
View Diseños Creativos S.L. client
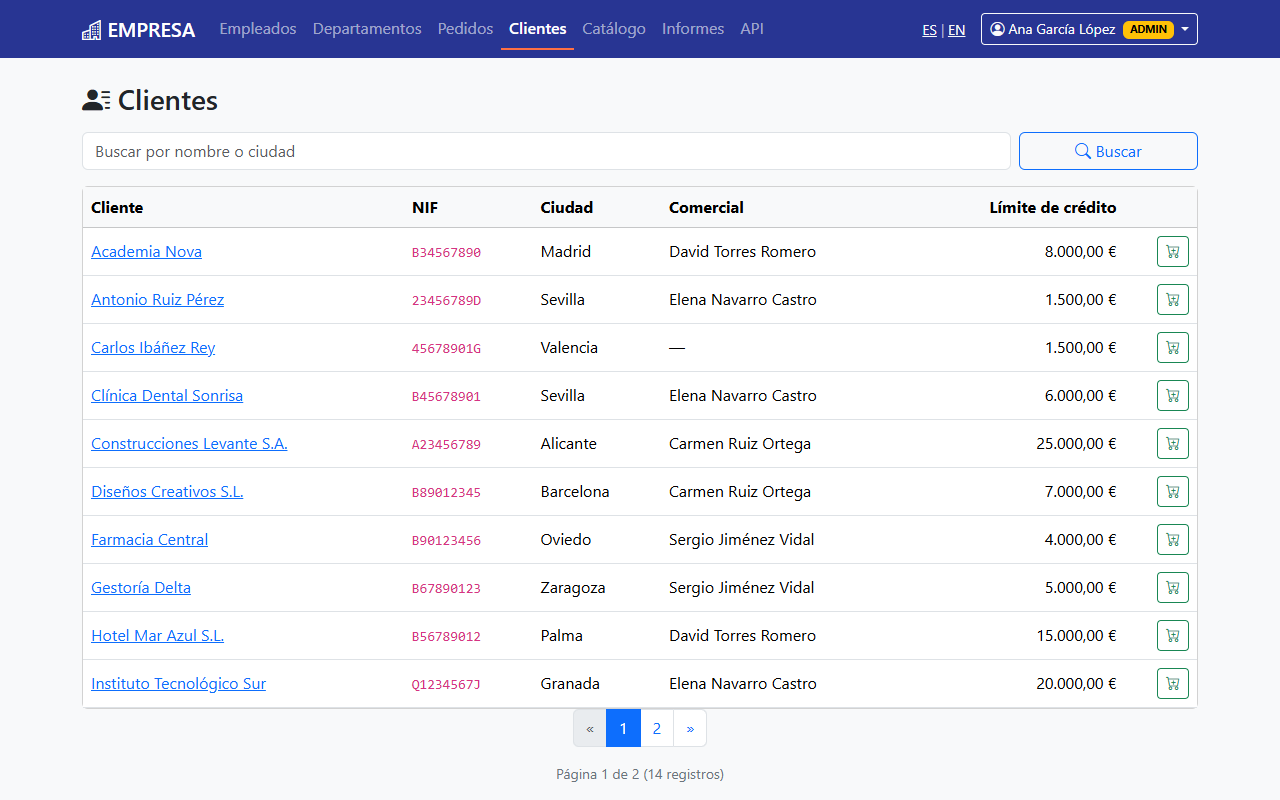coord(167,492)
